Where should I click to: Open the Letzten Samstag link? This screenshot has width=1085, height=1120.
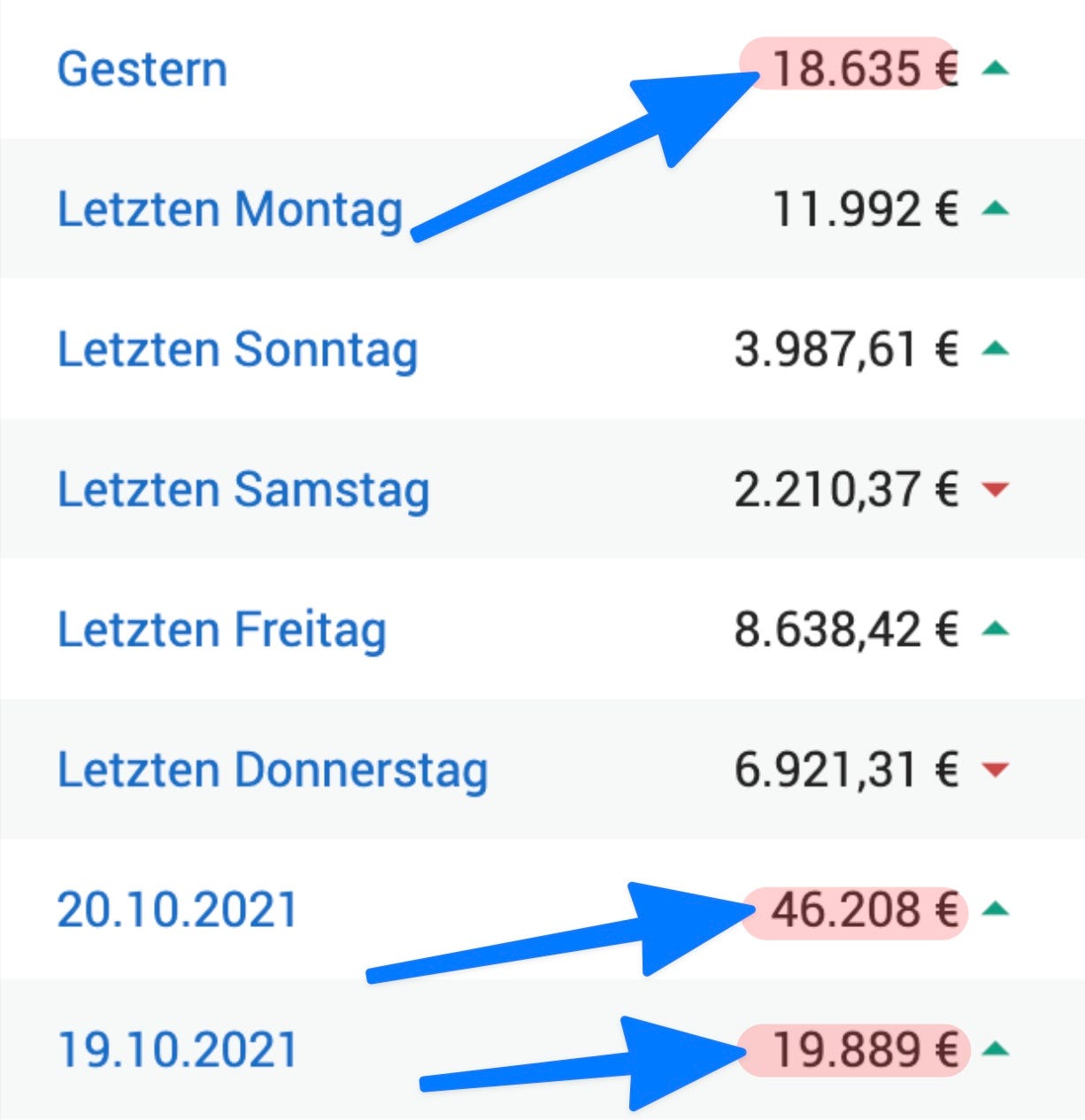(243, 489)
